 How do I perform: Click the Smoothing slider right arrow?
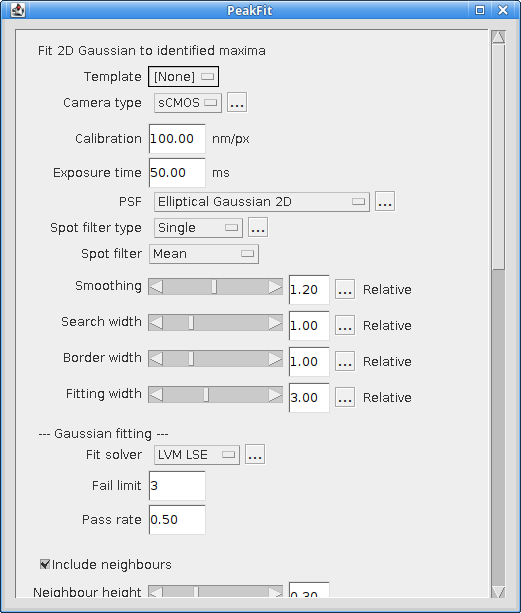pos(275,287)
